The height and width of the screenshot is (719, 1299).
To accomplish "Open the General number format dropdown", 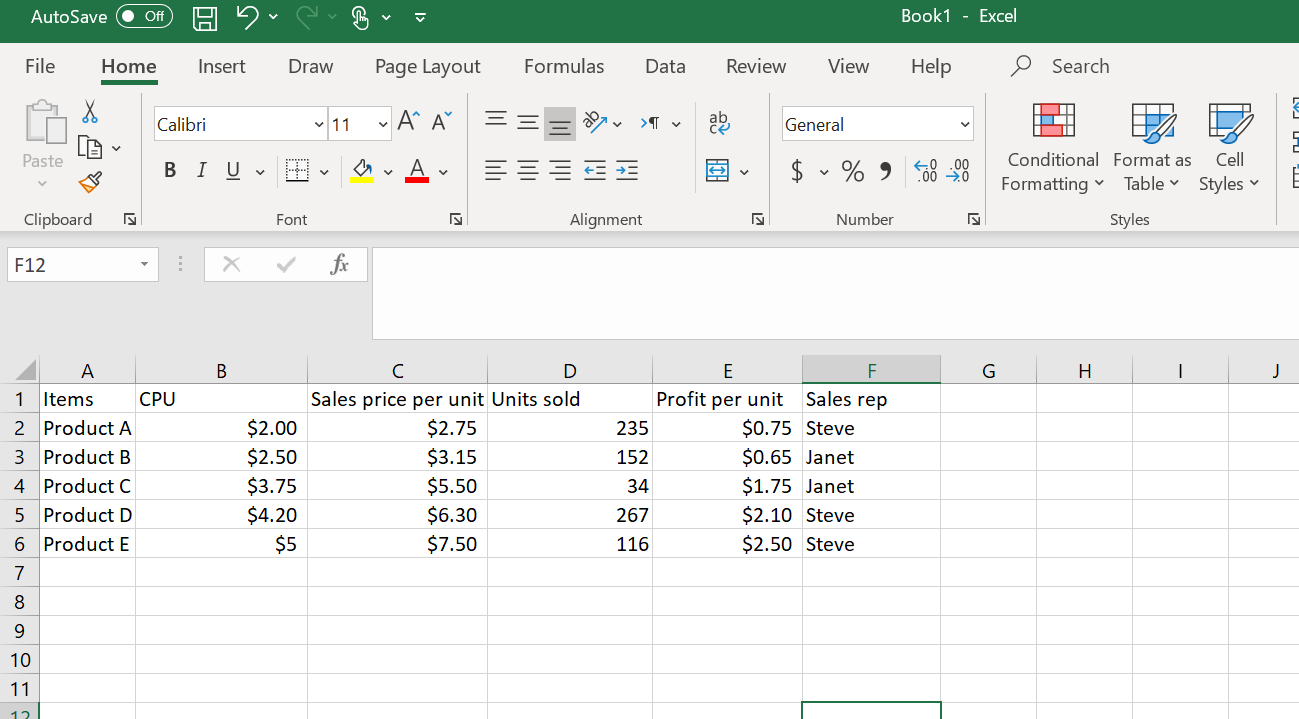I will (965, 125).
